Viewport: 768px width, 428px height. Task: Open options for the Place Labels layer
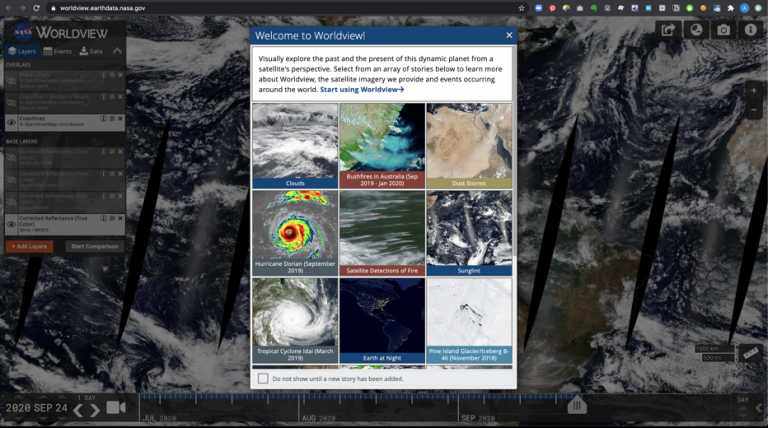click(112, 75)
